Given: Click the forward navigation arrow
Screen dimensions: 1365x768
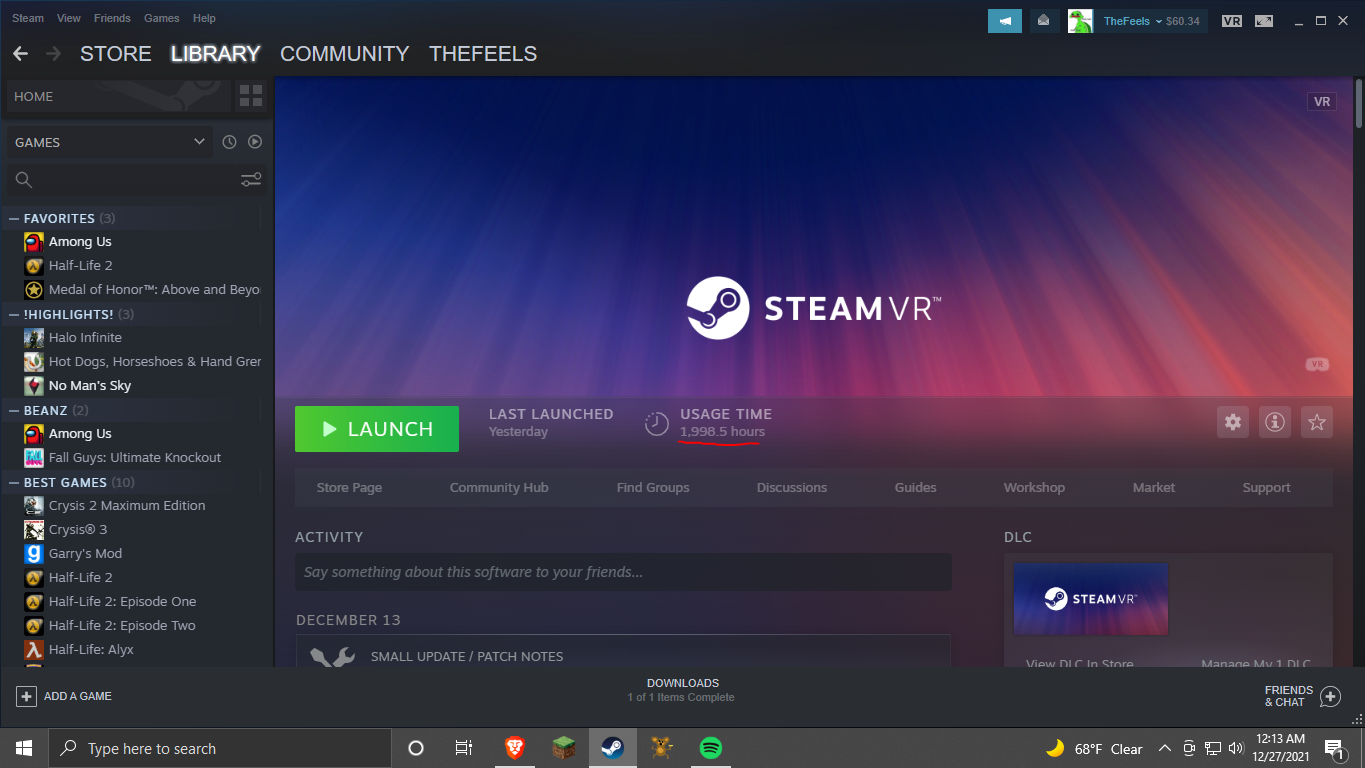Looking at the screenshot, I should coord(54,54).
